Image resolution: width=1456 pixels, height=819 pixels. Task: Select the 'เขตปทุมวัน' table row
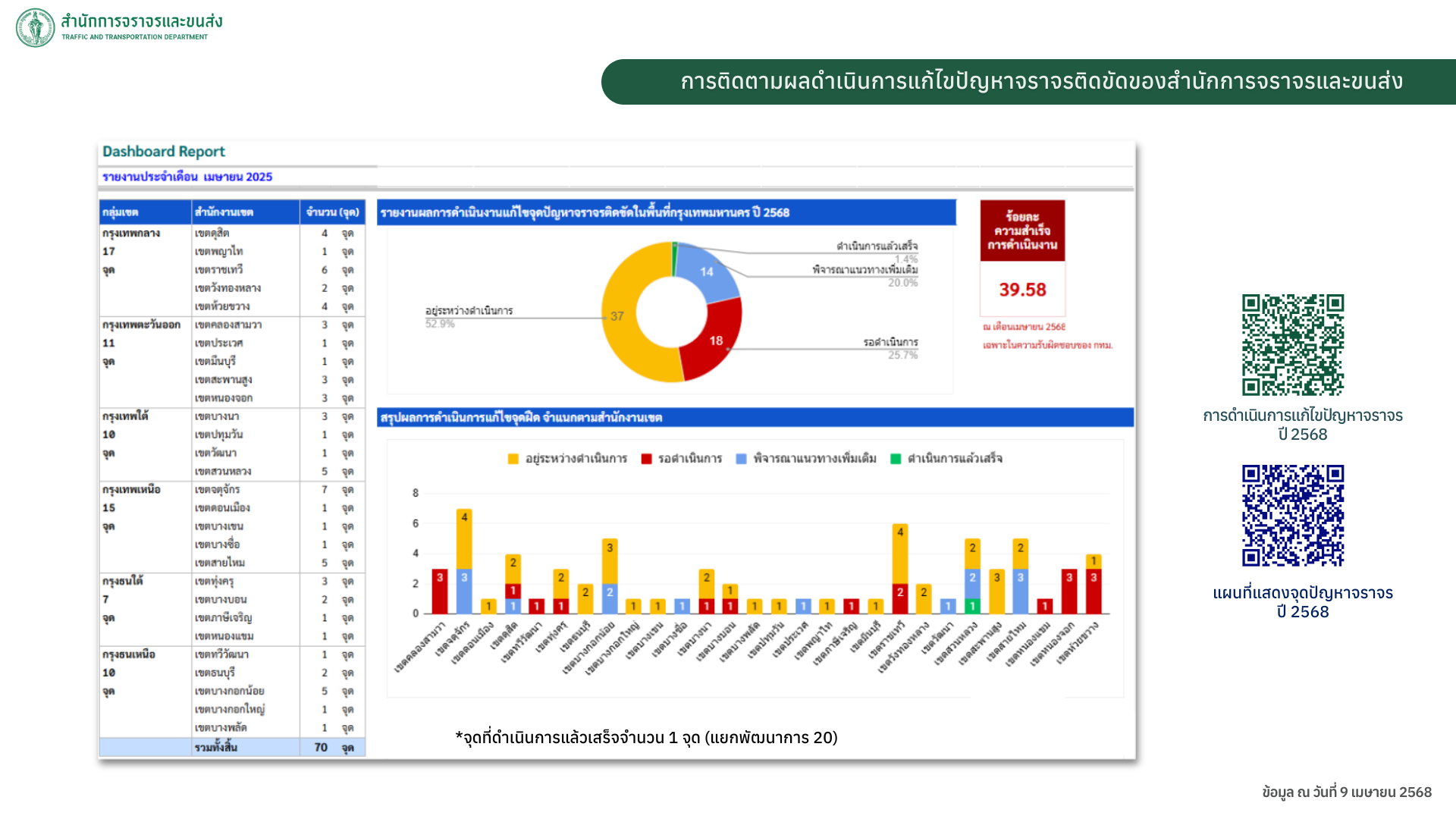coord(278,435)
